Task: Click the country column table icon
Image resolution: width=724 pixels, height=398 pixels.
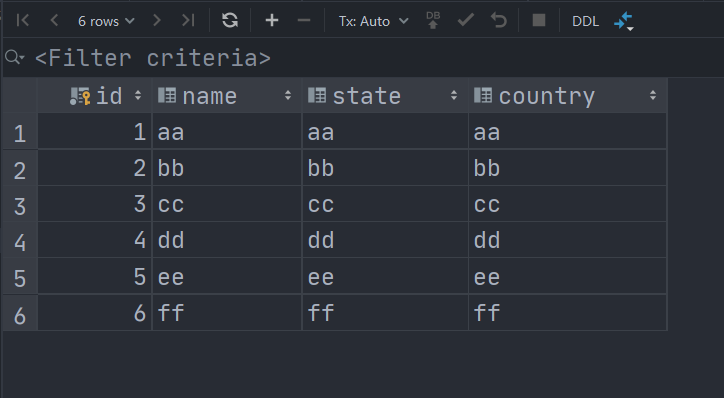Action: [483, 95]
